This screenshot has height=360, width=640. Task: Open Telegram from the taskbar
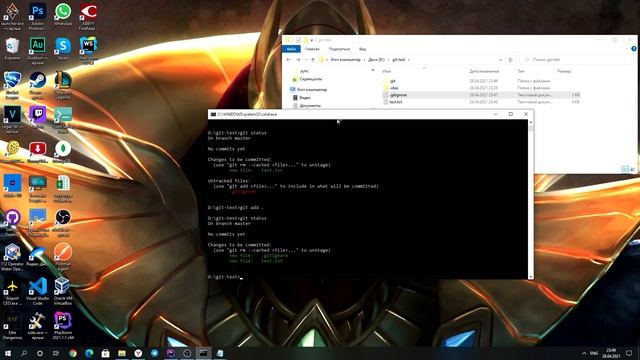pos(155,353)
